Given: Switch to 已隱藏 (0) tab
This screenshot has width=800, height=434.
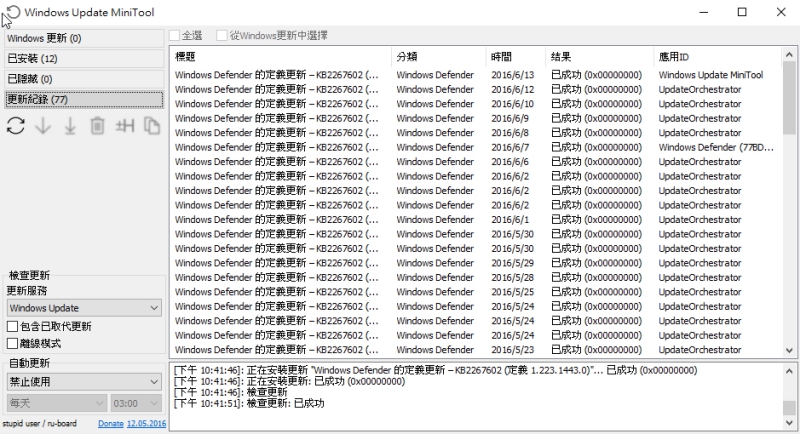Looking at the screenshot, I should click(84, 79).
